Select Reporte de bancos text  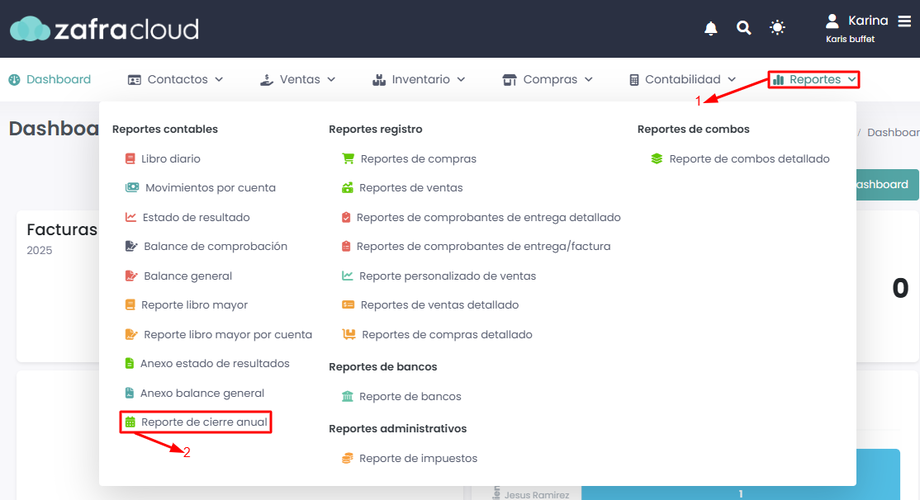[410, 397]
